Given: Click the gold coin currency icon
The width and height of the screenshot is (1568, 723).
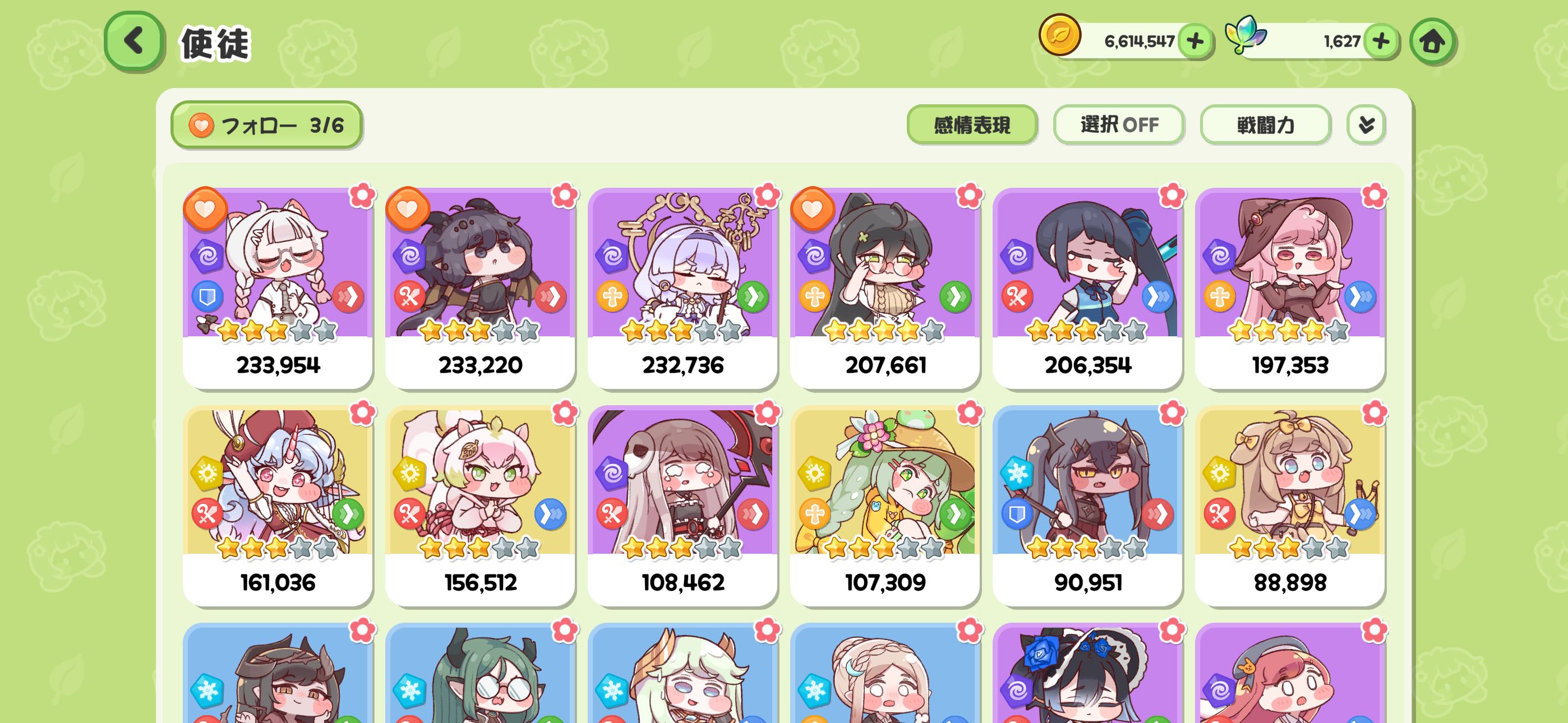Looking at the screenshot, I should click(1060, 35).
